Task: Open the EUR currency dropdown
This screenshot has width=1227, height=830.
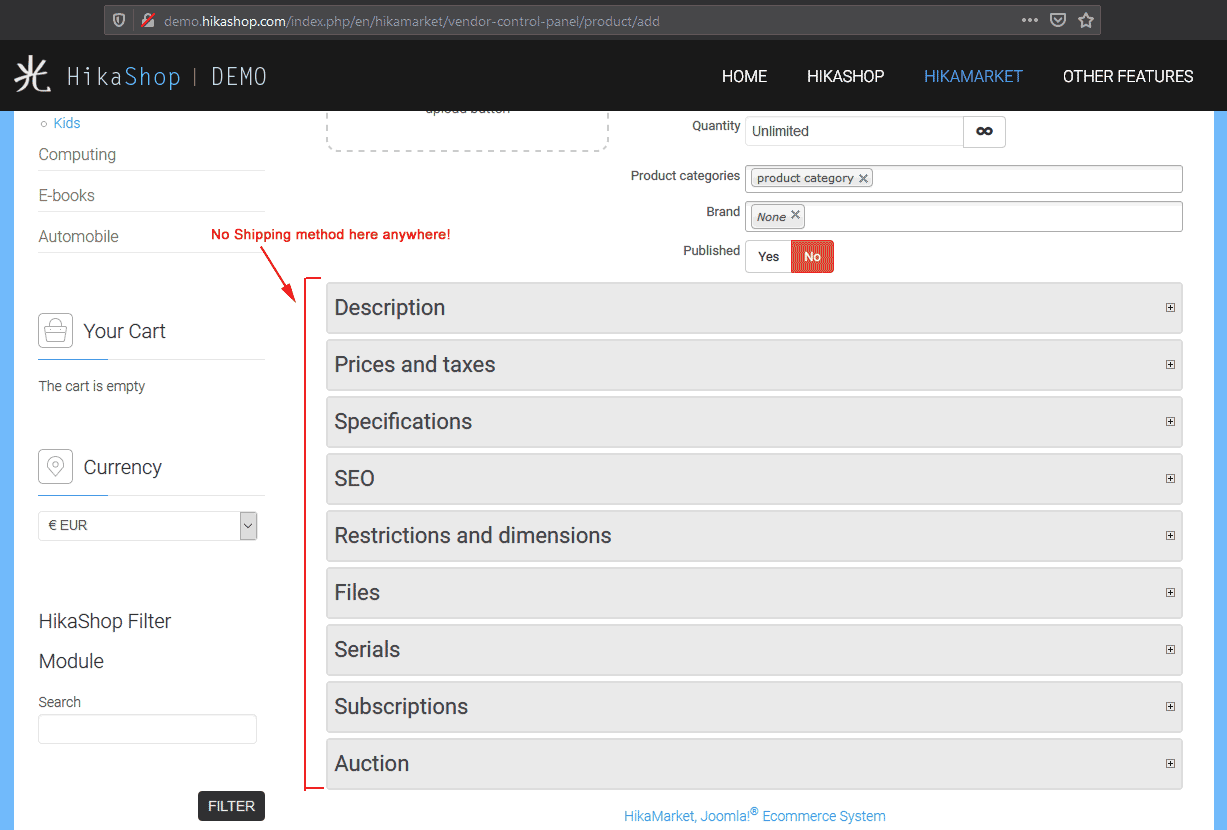Action: point(148,525)
